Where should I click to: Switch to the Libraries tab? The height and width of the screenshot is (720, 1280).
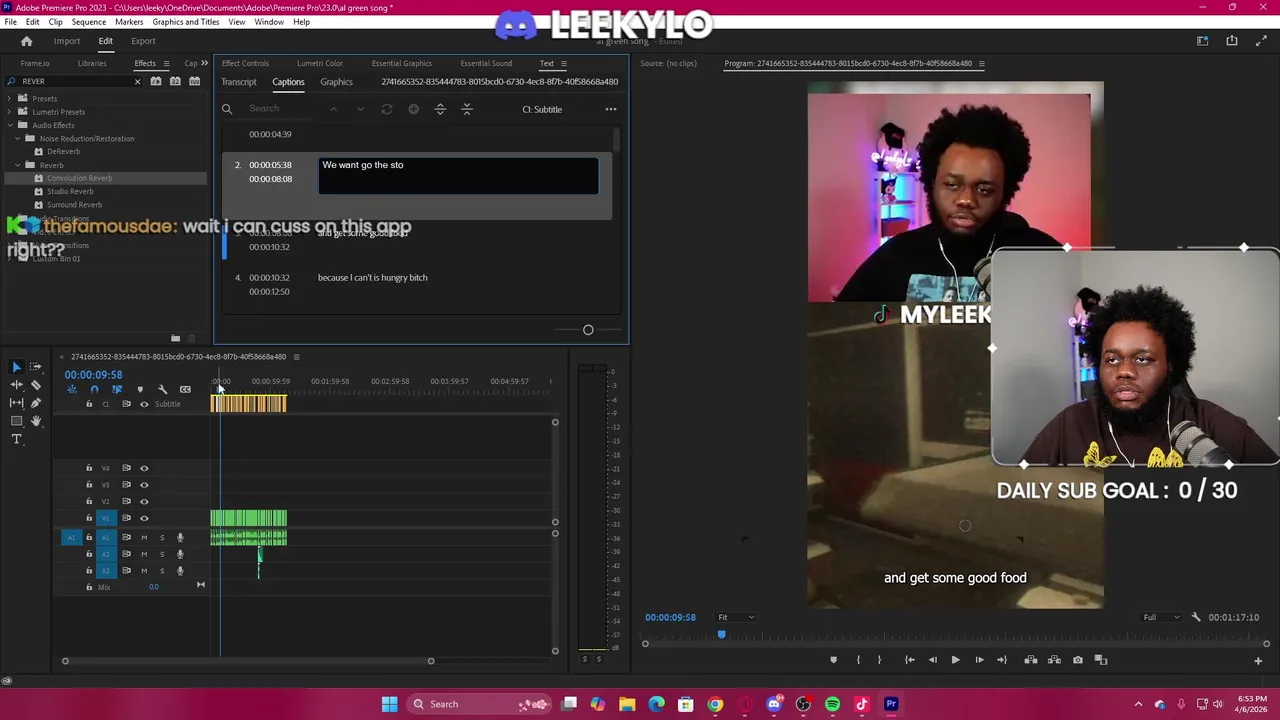[92, 63]
